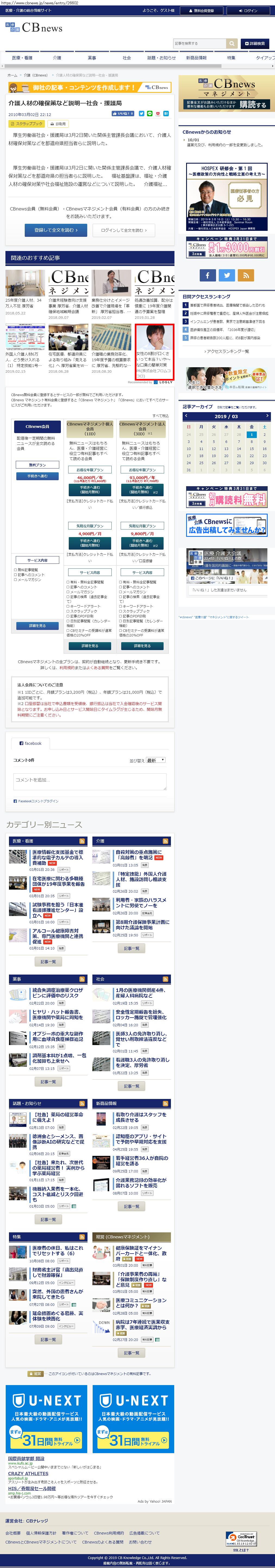Open the 話題・お知らせ navigation tab

pos(161,58)
